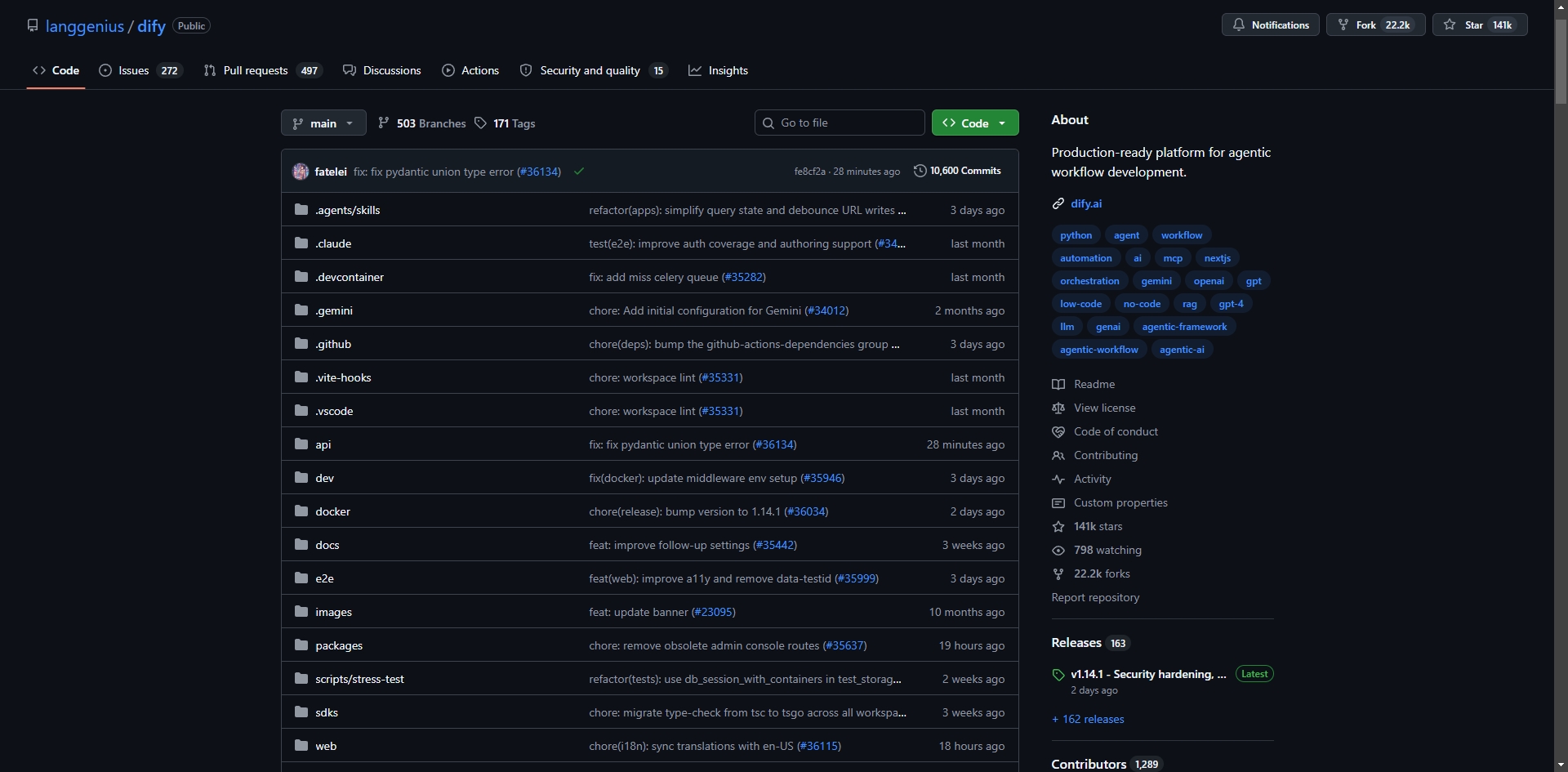Click the langgenius owner link
Image resolution: width=1568 pixels, height=772 pixels.
pos(85,26)
